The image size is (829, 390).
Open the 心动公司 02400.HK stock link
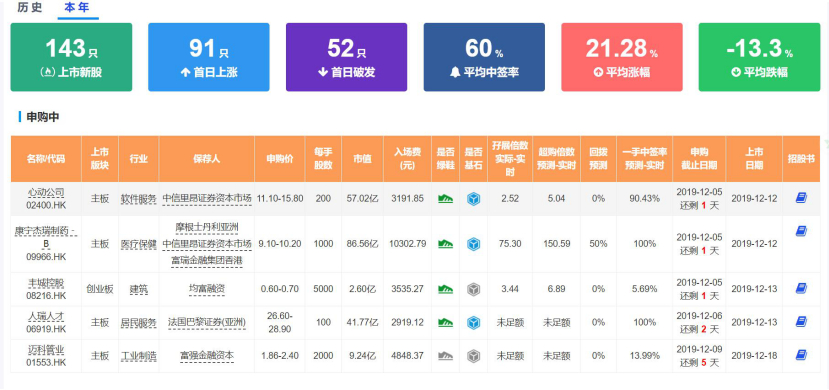[46, 199]
